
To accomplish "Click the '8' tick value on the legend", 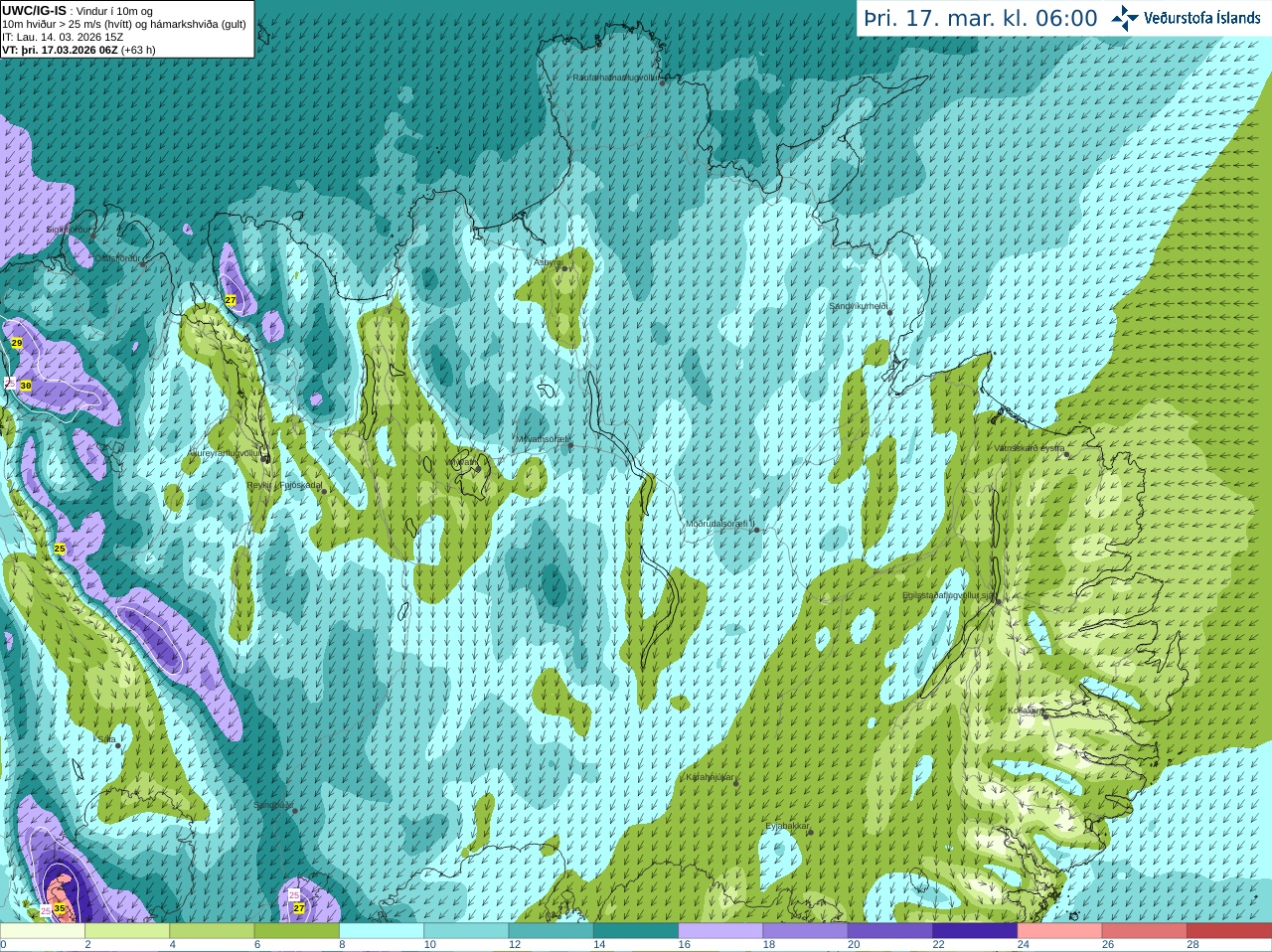I will [342, 945].
